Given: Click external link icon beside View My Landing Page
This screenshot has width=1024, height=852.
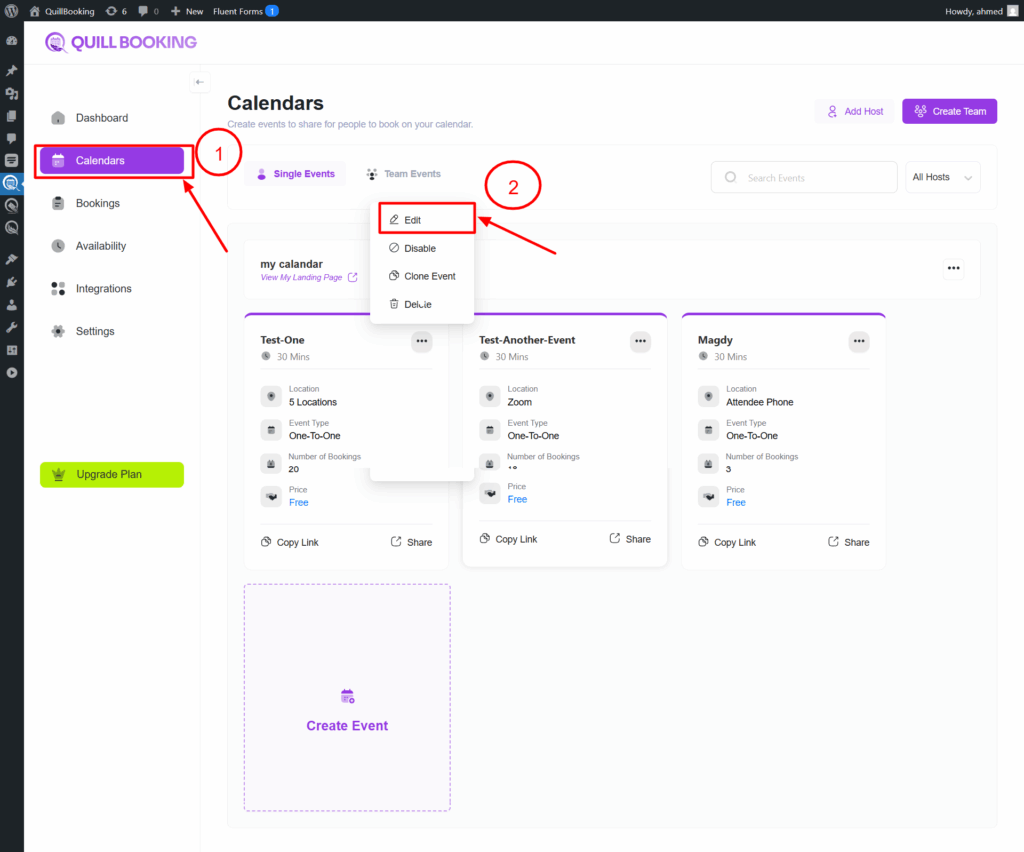Looking at the screenshot, I should 352,278.
